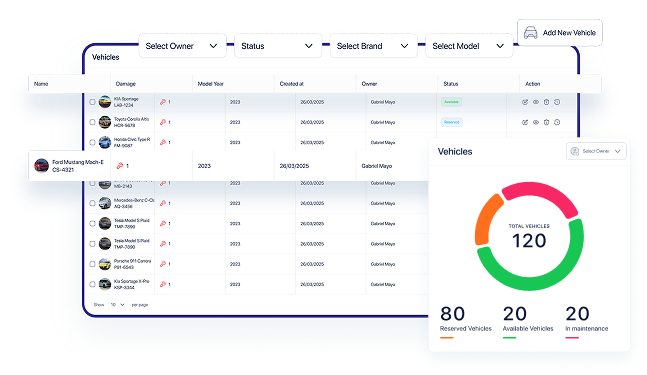The height and width of the screenshot is (375, 647).
Task: Click damage icon for Toyota Corolla Altis
Action: [x=163, y=122]
